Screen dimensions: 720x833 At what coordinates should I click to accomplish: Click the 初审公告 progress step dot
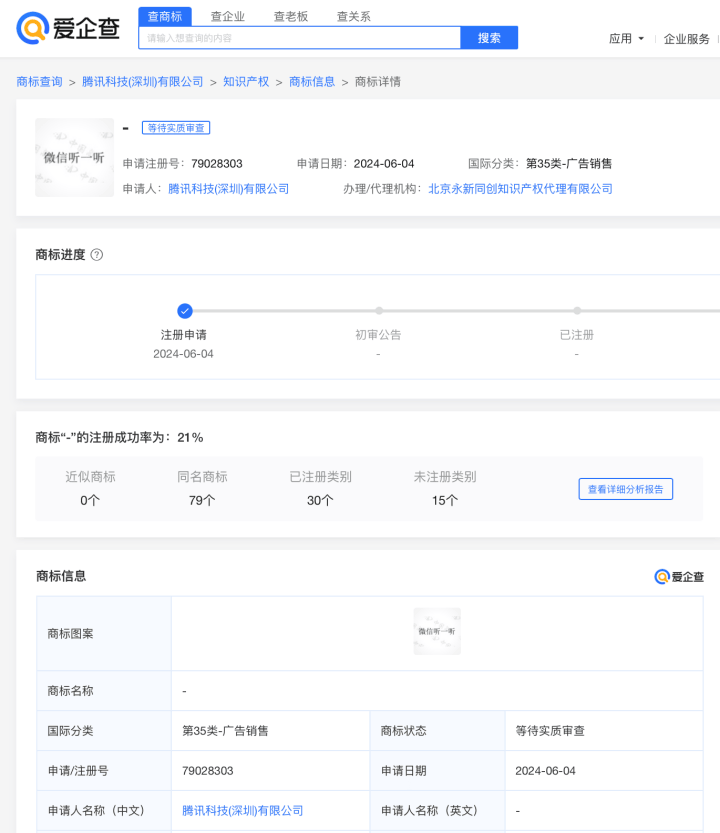[x=378, y=311]
